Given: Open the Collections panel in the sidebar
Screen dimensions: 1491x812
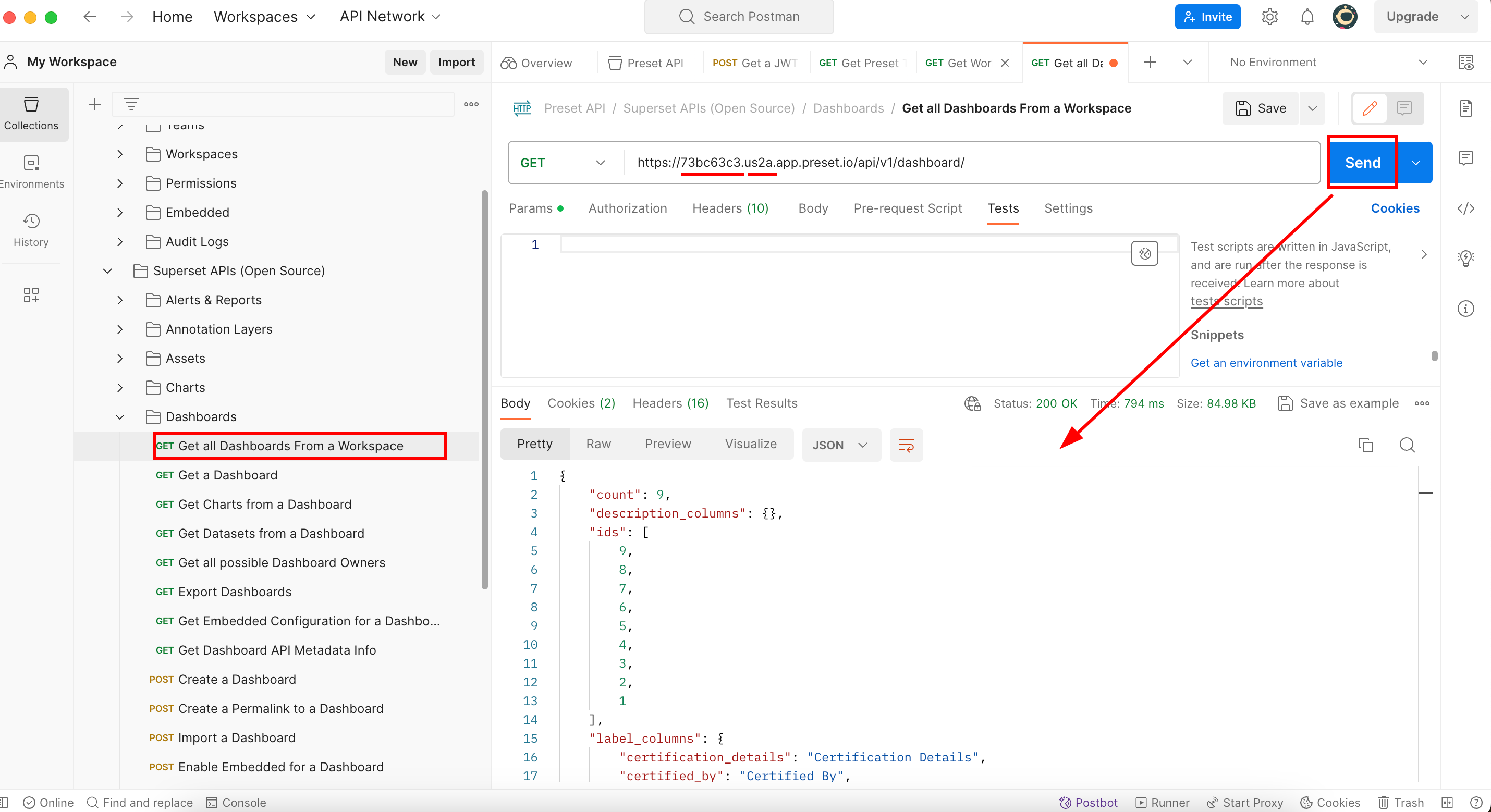Looking at the screenshot, I should click(32, 114).
